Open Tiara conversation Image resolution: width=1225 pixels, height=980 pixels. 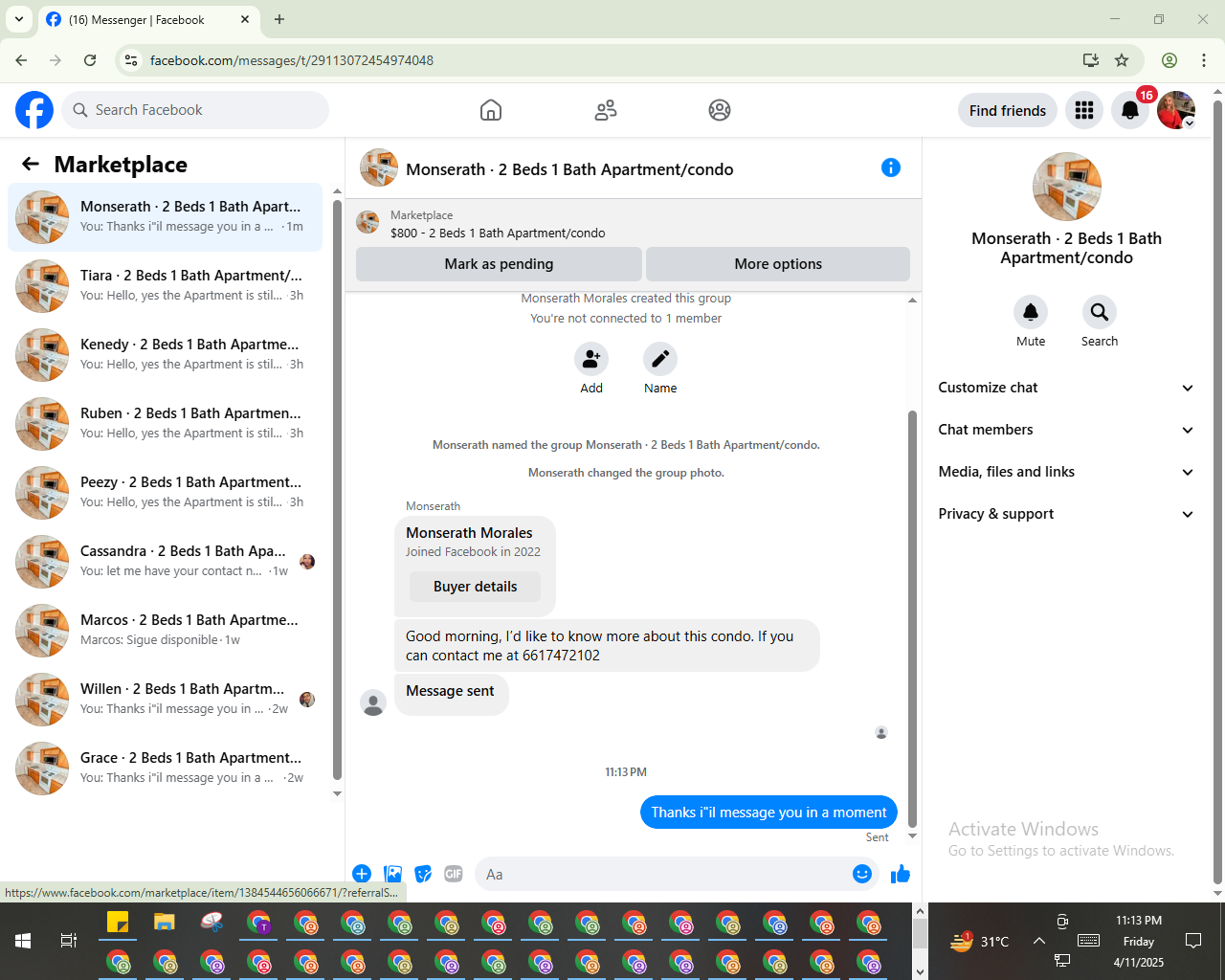166,286
